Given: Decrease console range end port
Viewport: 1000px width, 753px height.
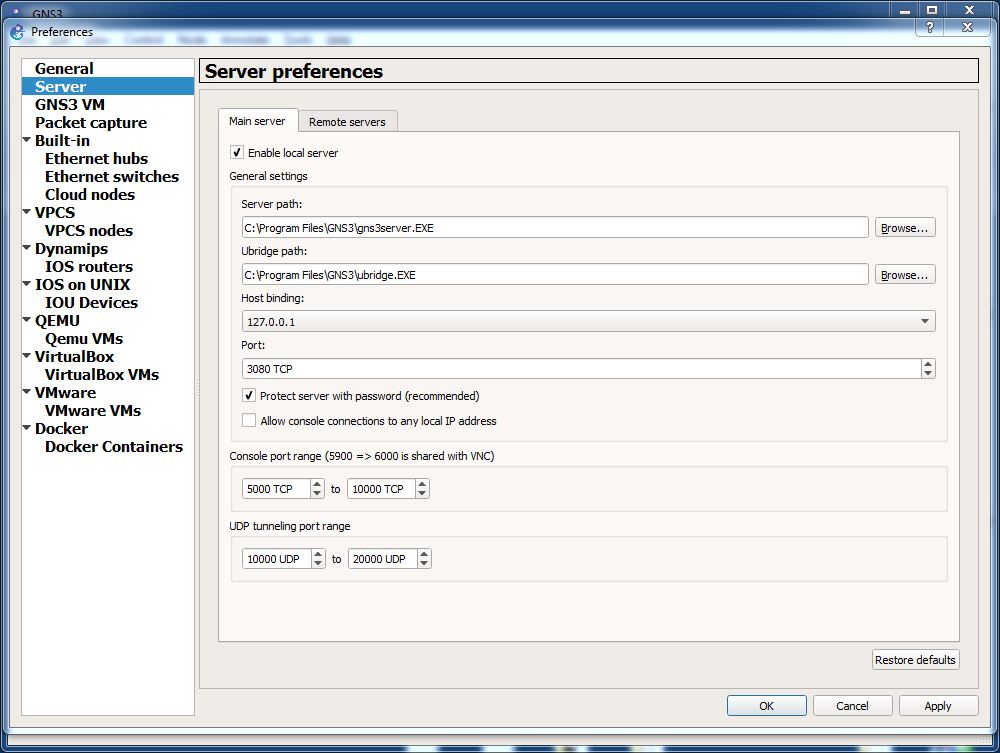Looking at the screenshot, I should pyautogui.click(x=422, y=494).
